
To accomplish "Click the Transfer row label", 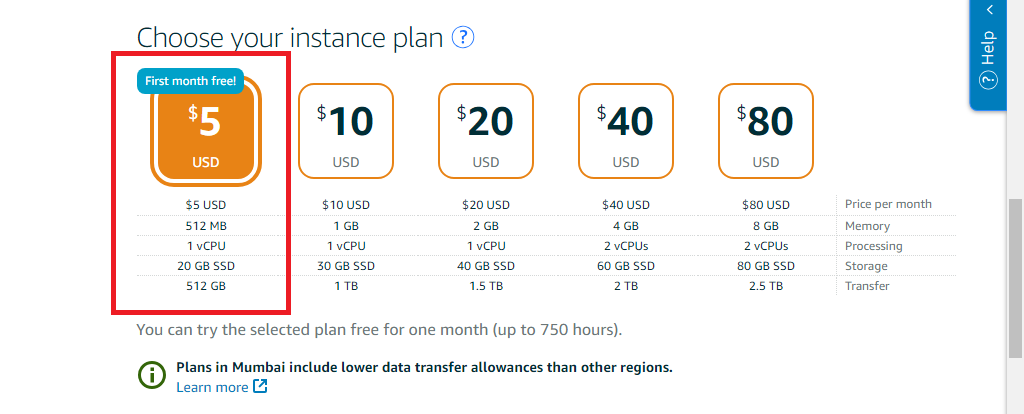I will (x=867, y=286).
